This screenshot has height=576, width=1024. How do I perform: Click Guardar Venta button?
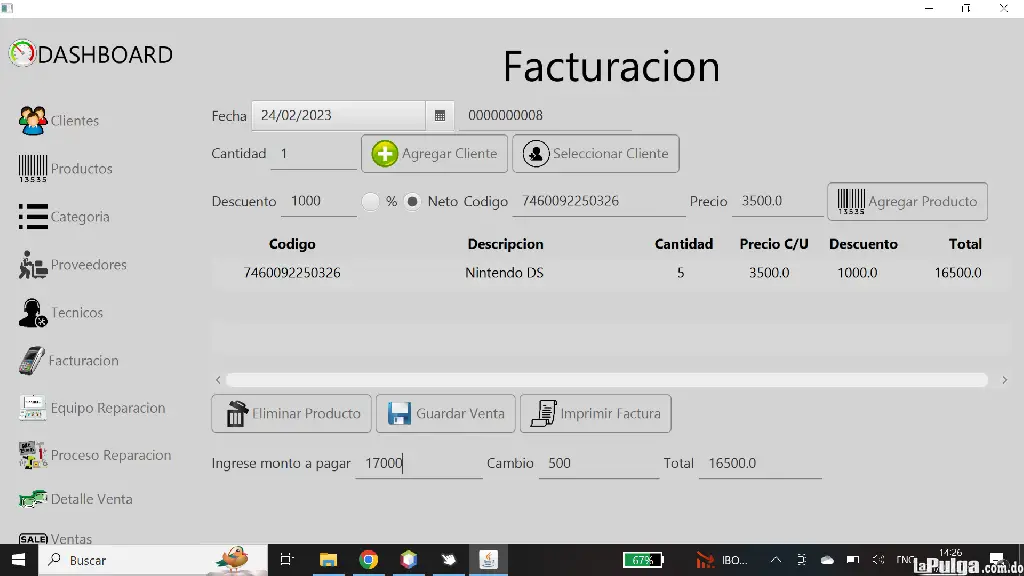tap(445, 413)
